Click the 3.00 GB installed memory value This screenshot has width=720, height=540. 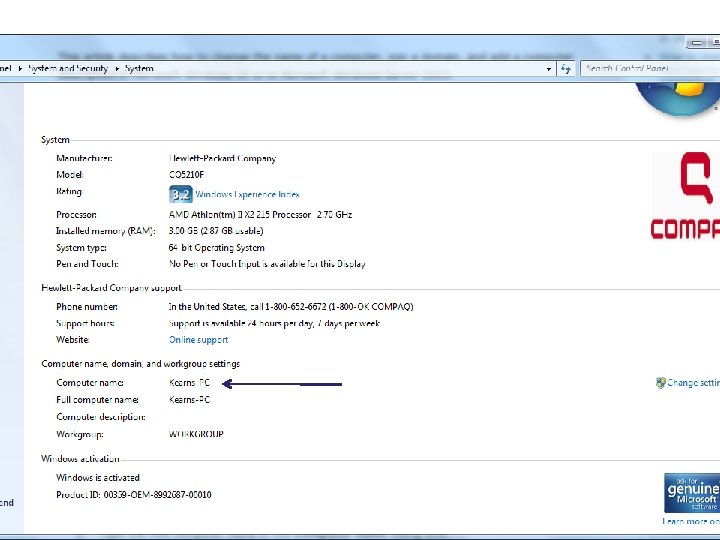(x=216, y=231)
